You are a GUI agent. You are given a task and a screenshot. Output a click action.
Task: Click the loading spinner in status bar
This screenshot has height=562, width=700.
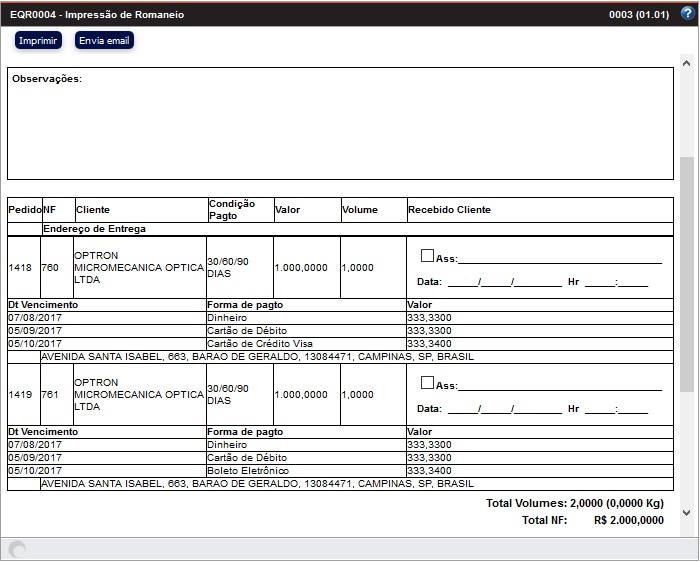(x=17, y=549)
